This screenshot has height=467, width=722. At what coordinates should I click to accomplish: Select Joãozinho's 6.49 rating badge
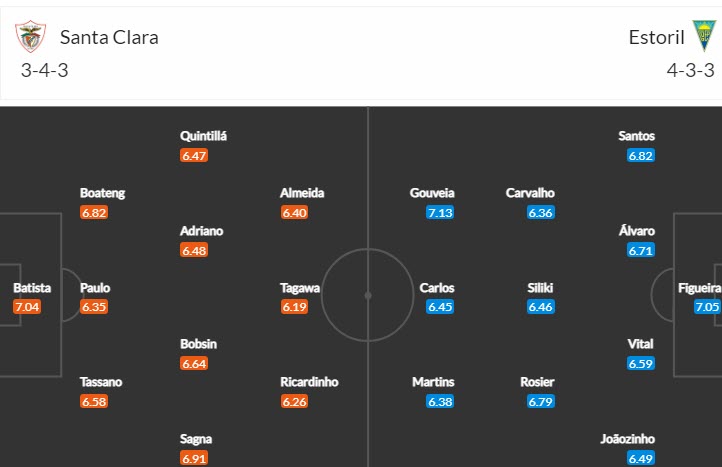[x=640, y=458]
